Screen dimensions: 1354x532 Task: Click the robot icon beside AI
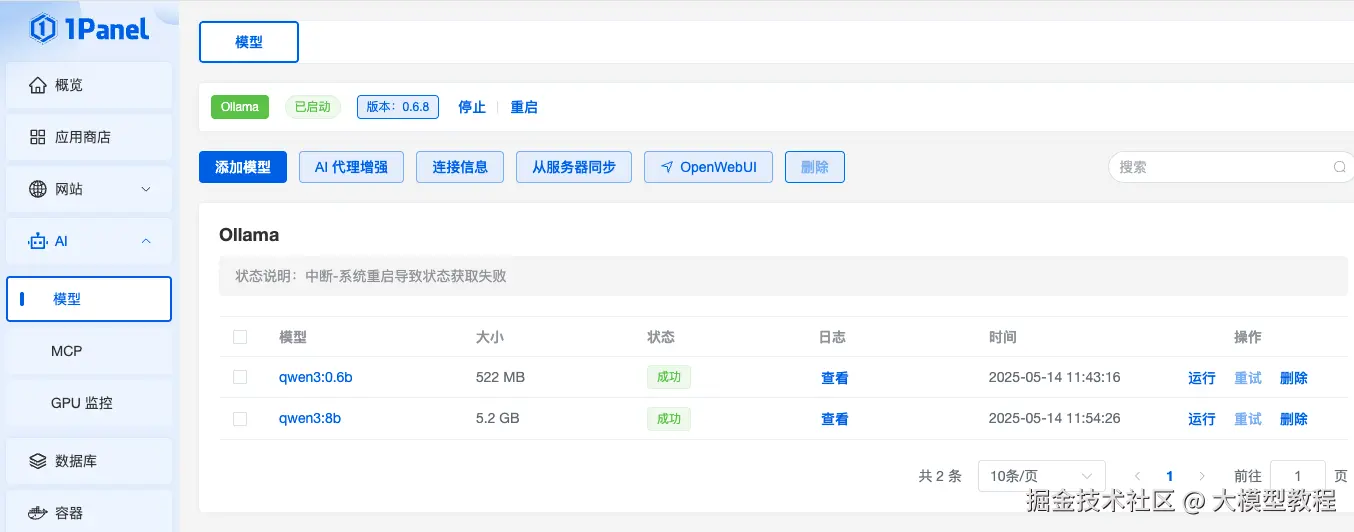click(x=38, y=241)
